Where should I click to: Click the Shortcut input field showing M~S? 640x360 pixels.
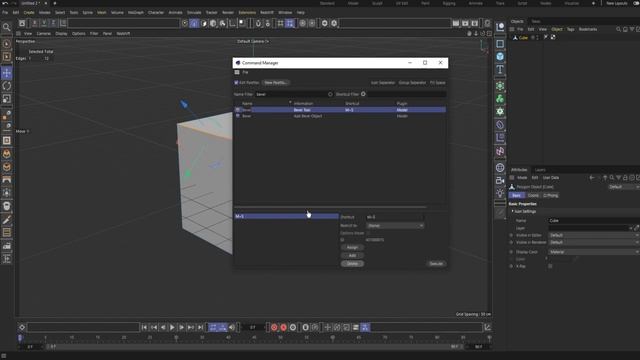pos(394,217)
